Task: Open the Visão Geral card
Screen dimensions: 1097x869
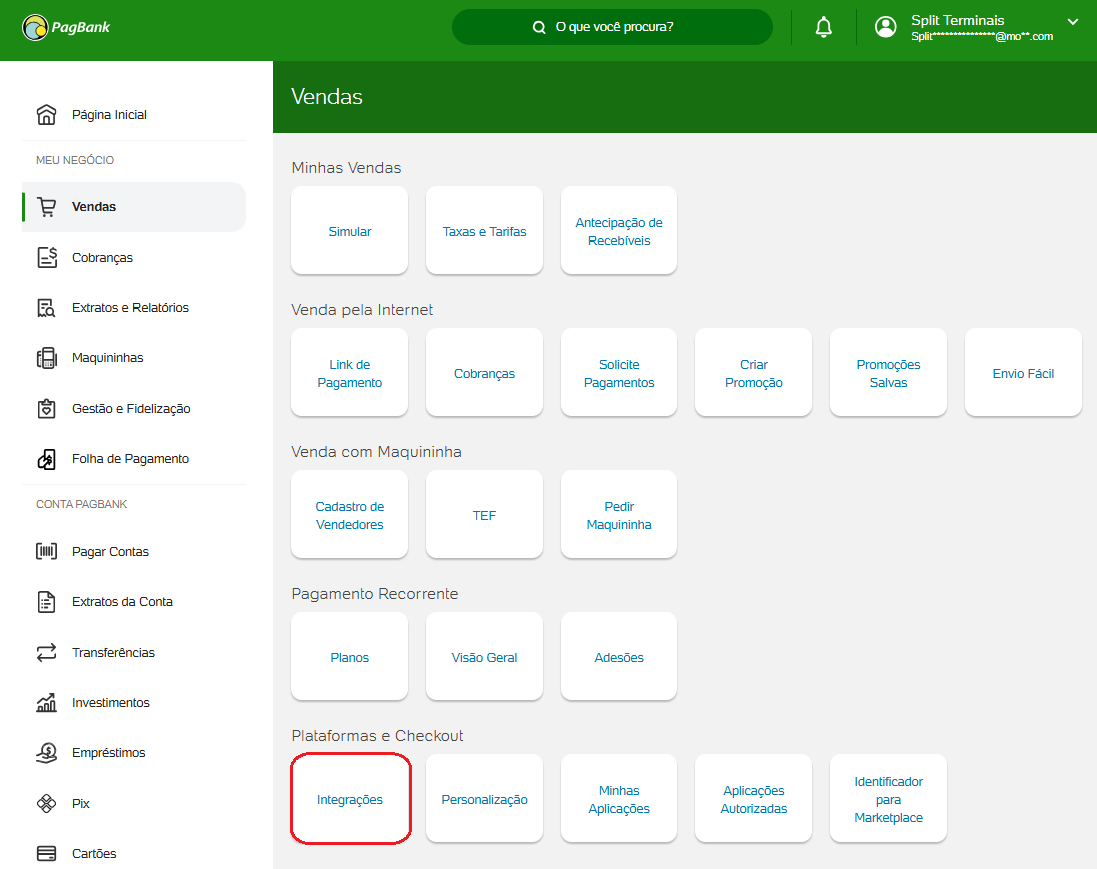Action: [484, 657]
